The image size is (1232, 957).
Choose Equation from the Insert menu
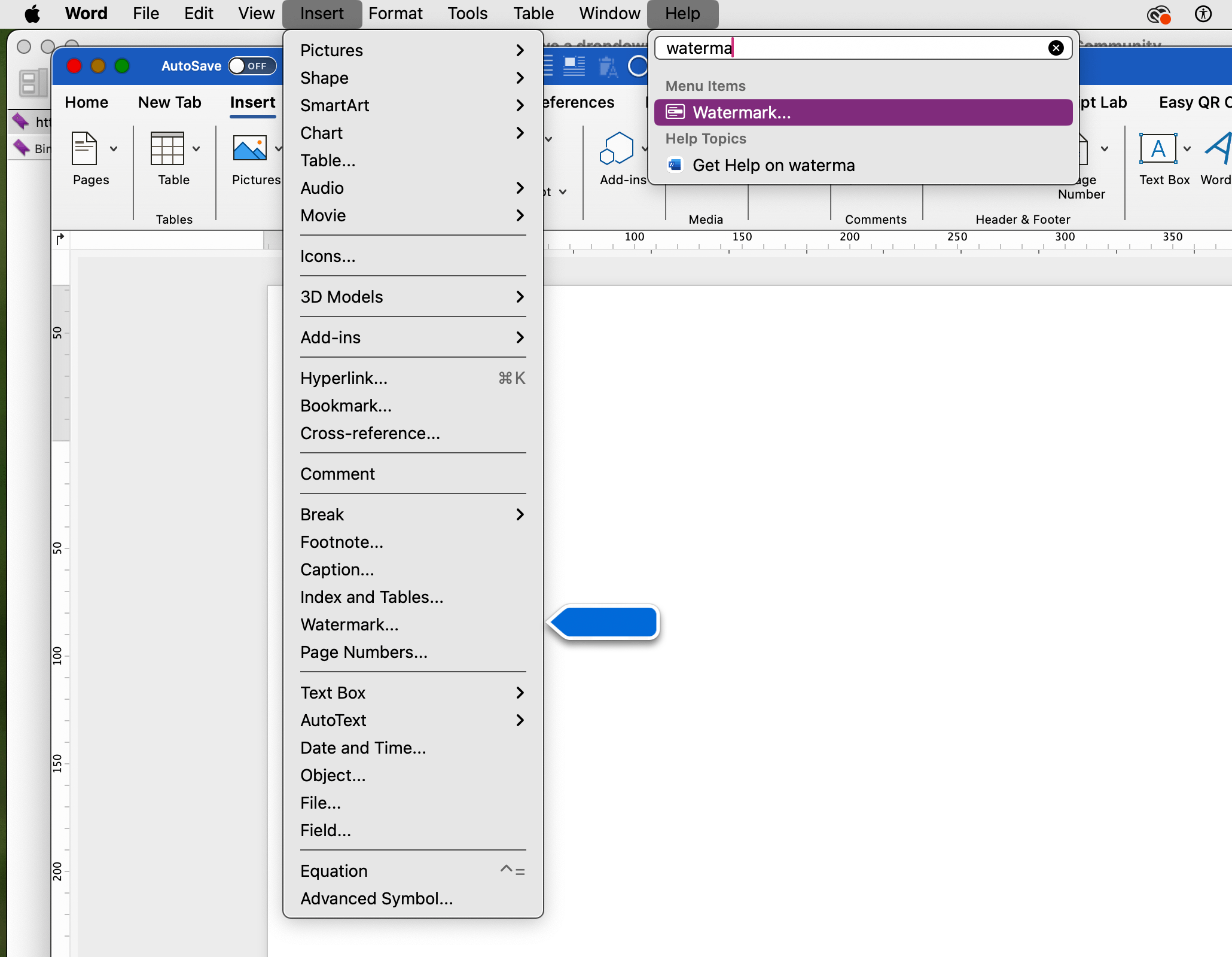click(x=413, y=871)
